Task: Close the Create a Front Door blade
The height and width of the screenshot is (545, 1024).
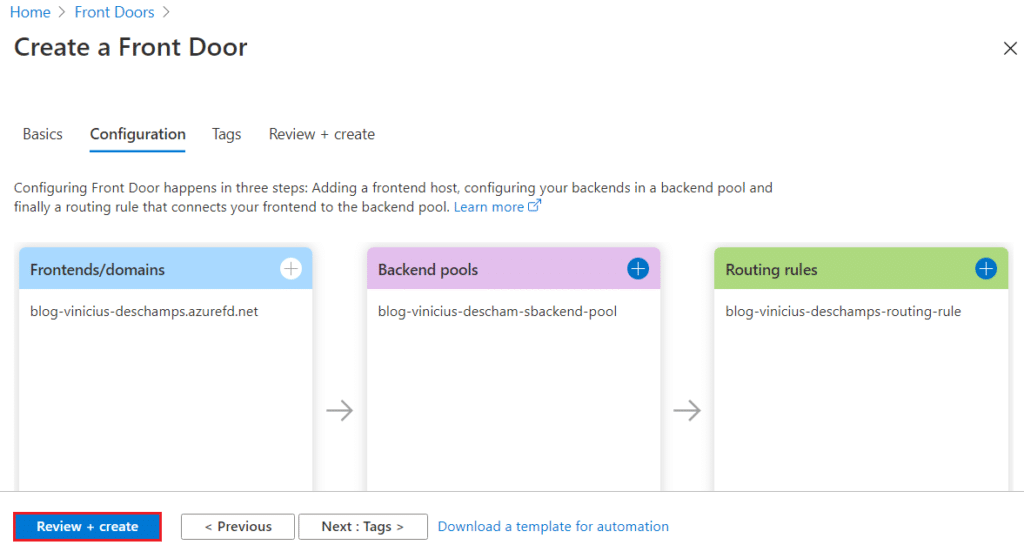Action: 1010,48
